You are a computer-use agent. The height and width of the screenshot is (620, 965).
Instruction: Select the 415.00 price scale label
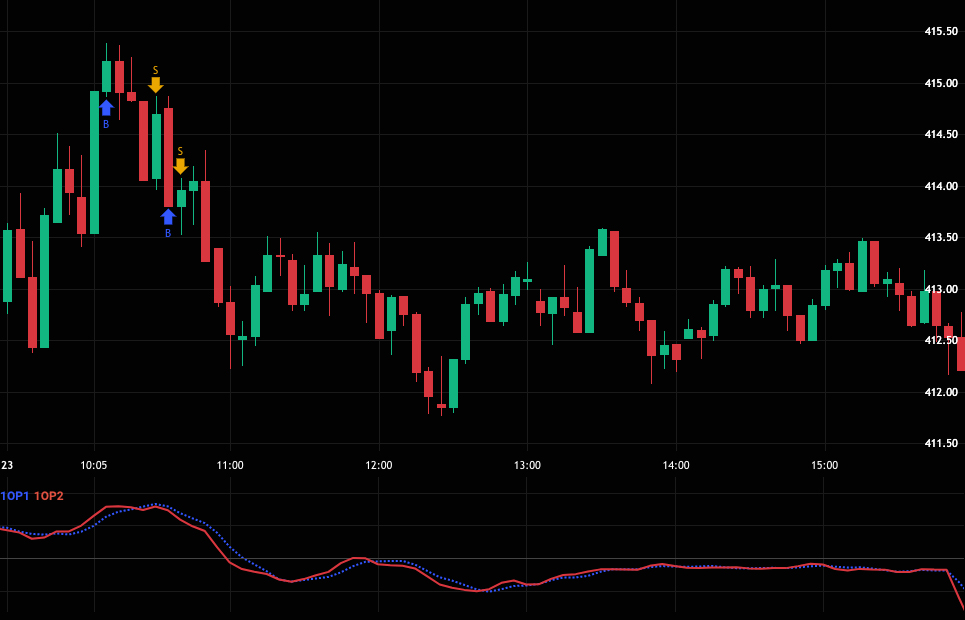tap(941, 83)
